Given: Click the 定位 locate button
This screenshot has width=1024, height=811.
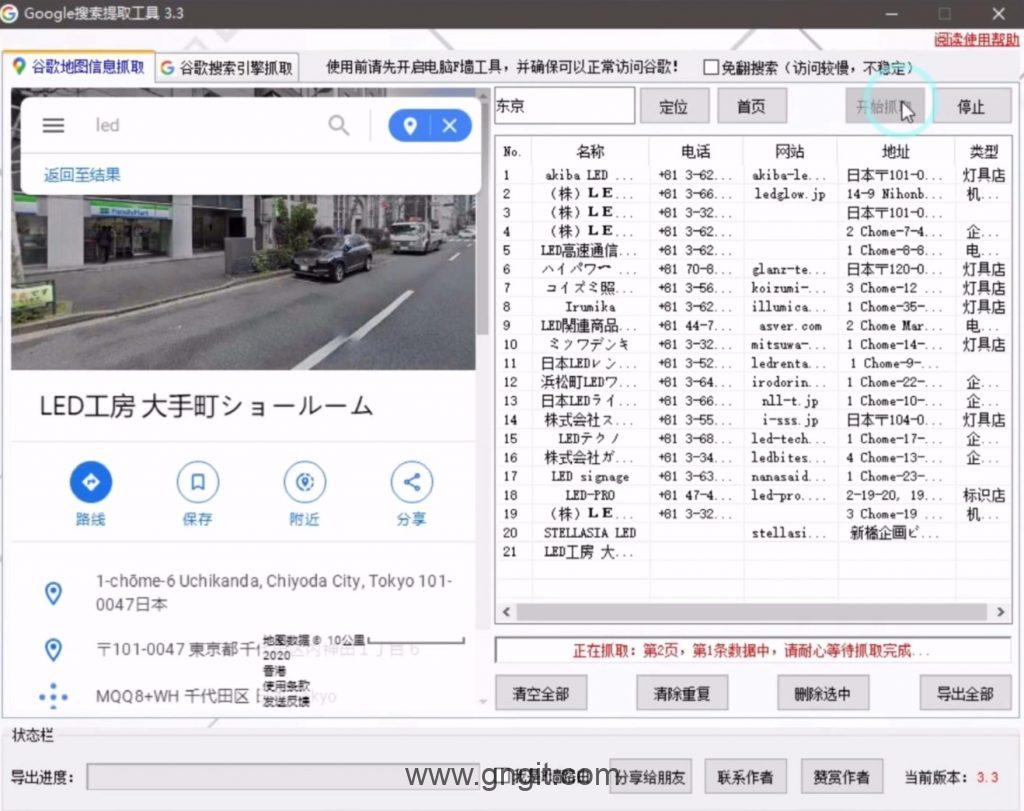Looking at the screenshot, I should click(674, 107).
